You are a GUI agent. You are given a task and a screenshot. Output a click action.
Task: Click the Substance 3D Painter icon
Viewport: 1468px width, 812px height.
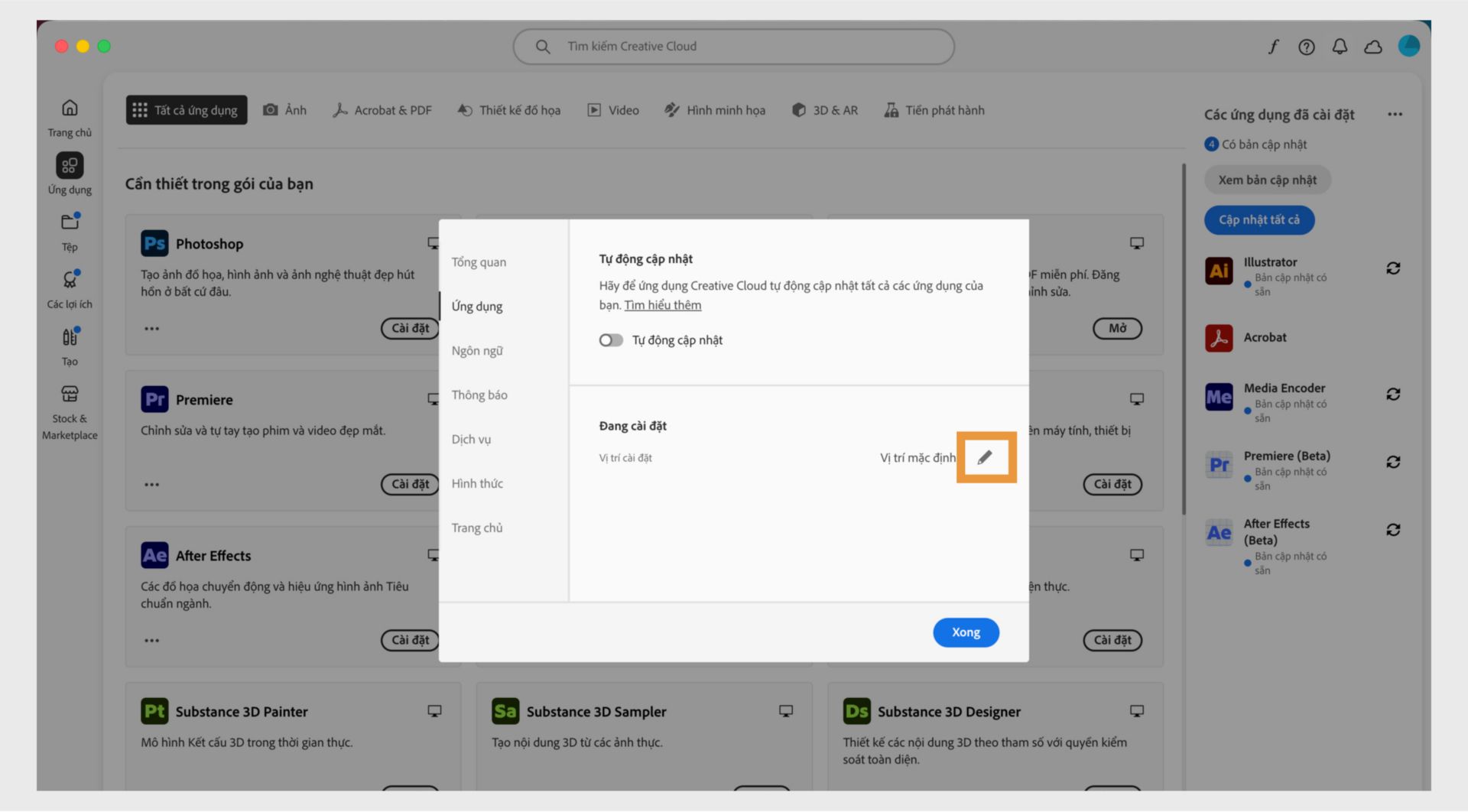click(154, 711)
